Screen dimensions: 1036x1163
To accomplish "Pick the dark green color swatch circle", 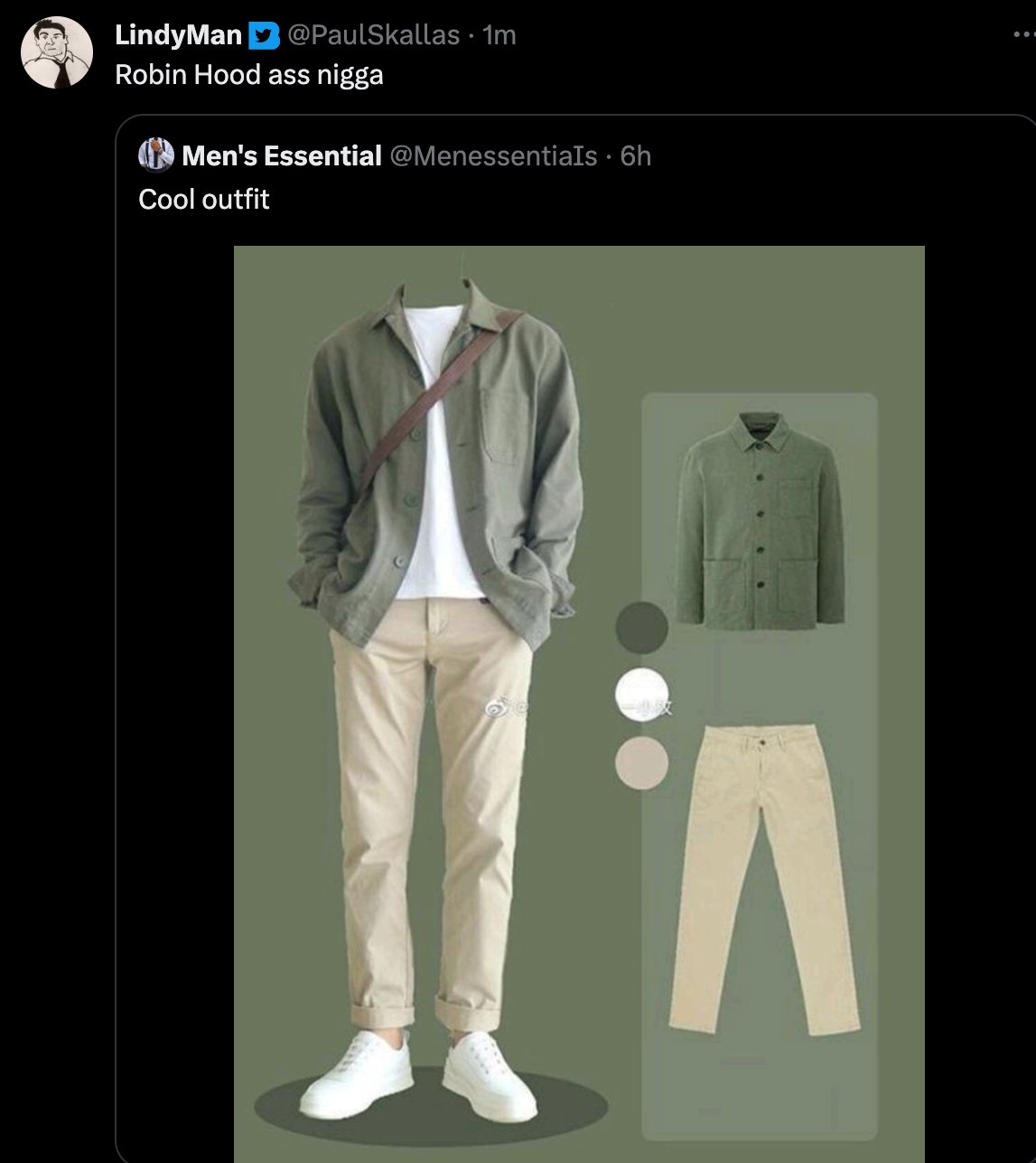I will [x=641, y=627].
